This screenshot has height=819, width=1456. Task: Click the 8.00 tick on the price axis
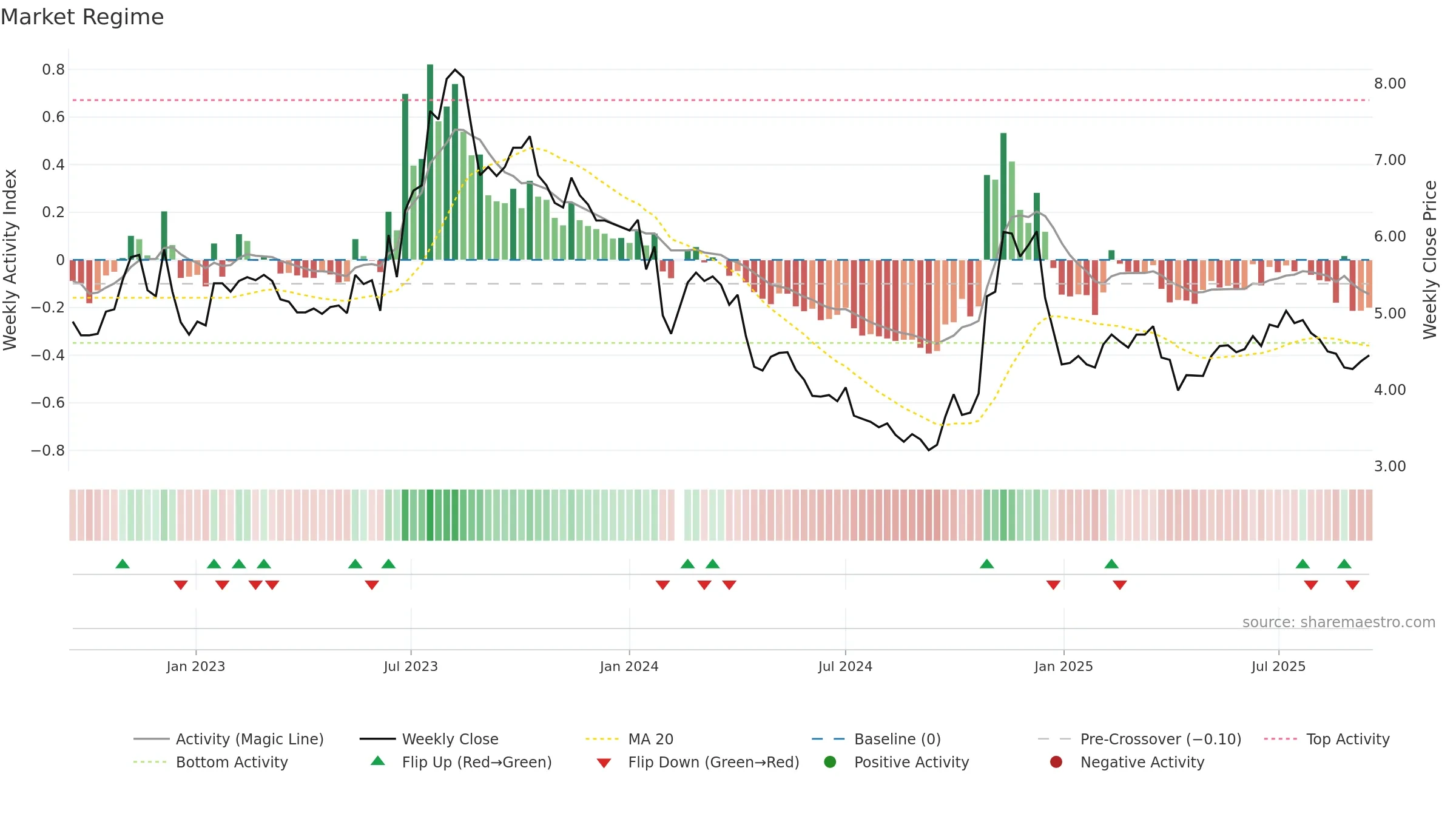click(1390, 83)
